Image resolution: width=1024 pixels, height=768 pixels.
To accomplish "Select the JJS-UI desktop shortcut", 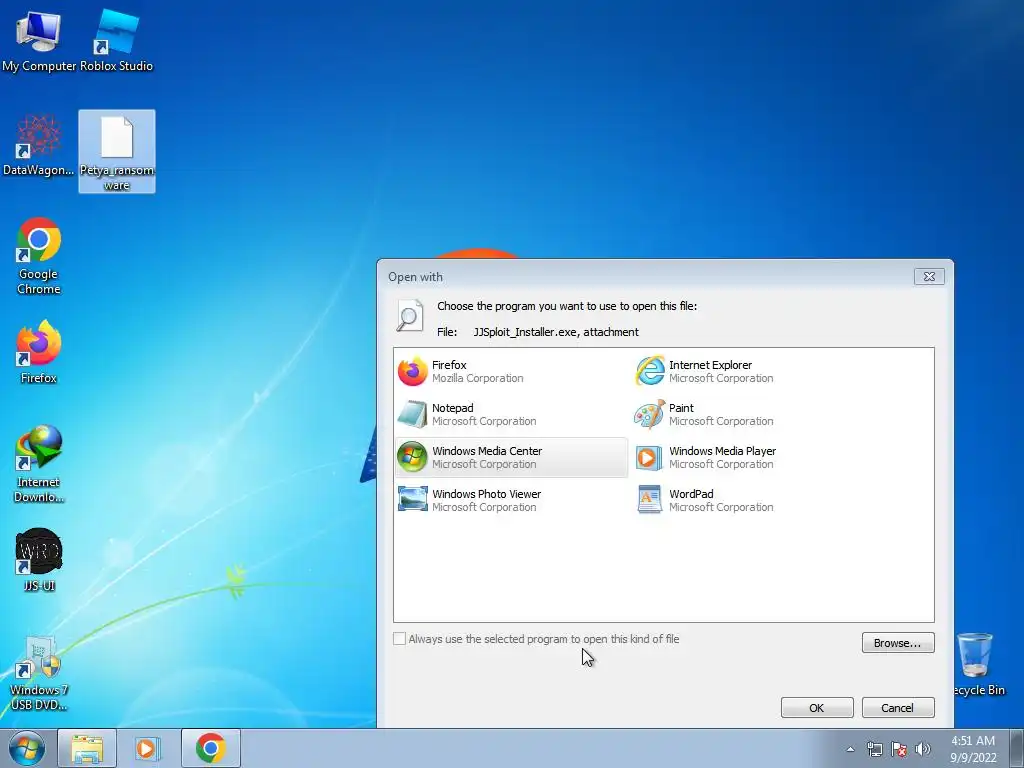I will click(39, 560).
